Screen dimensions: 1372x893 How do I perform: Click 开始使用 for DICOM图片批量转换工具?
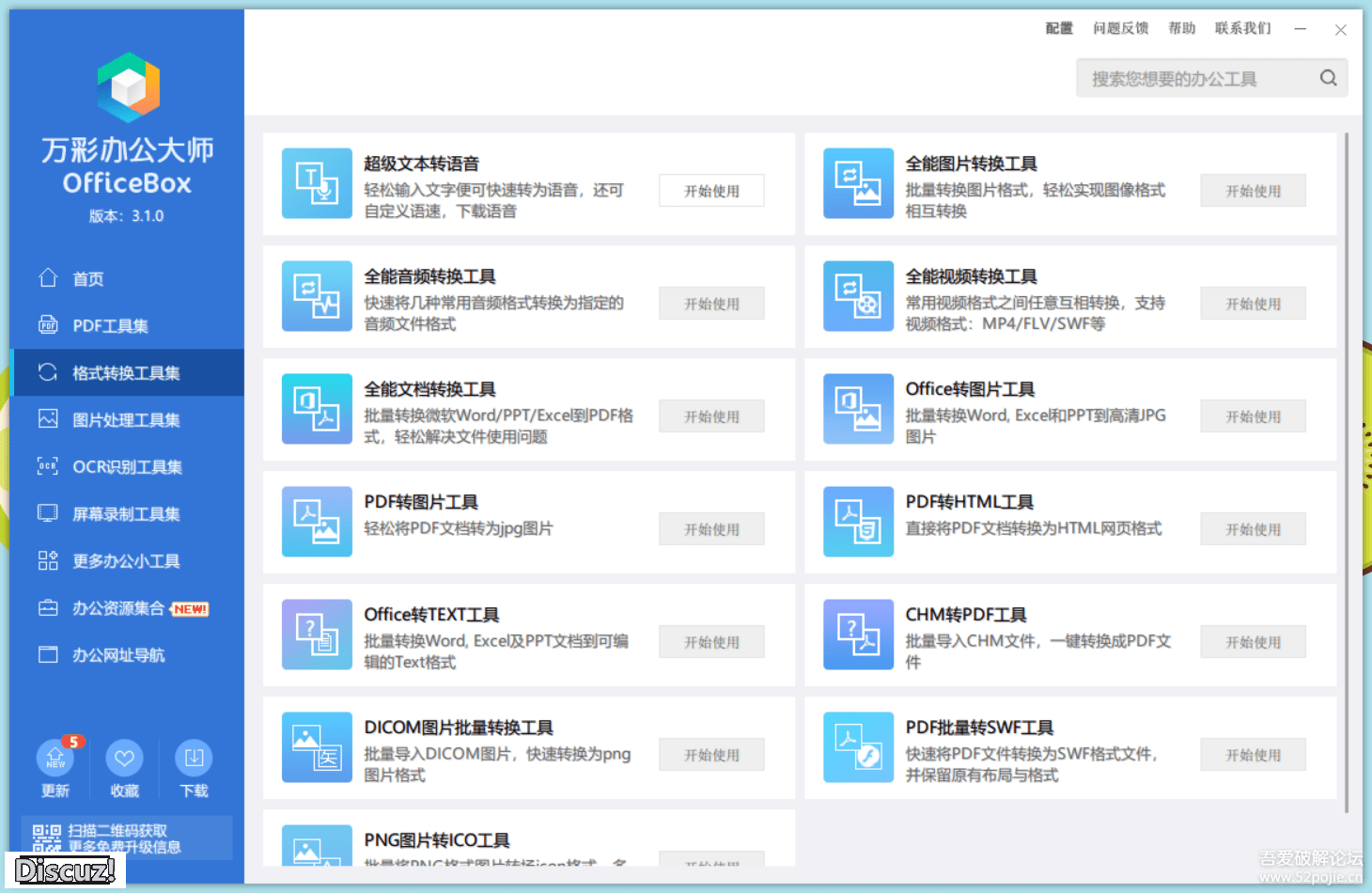pos(711,755)
